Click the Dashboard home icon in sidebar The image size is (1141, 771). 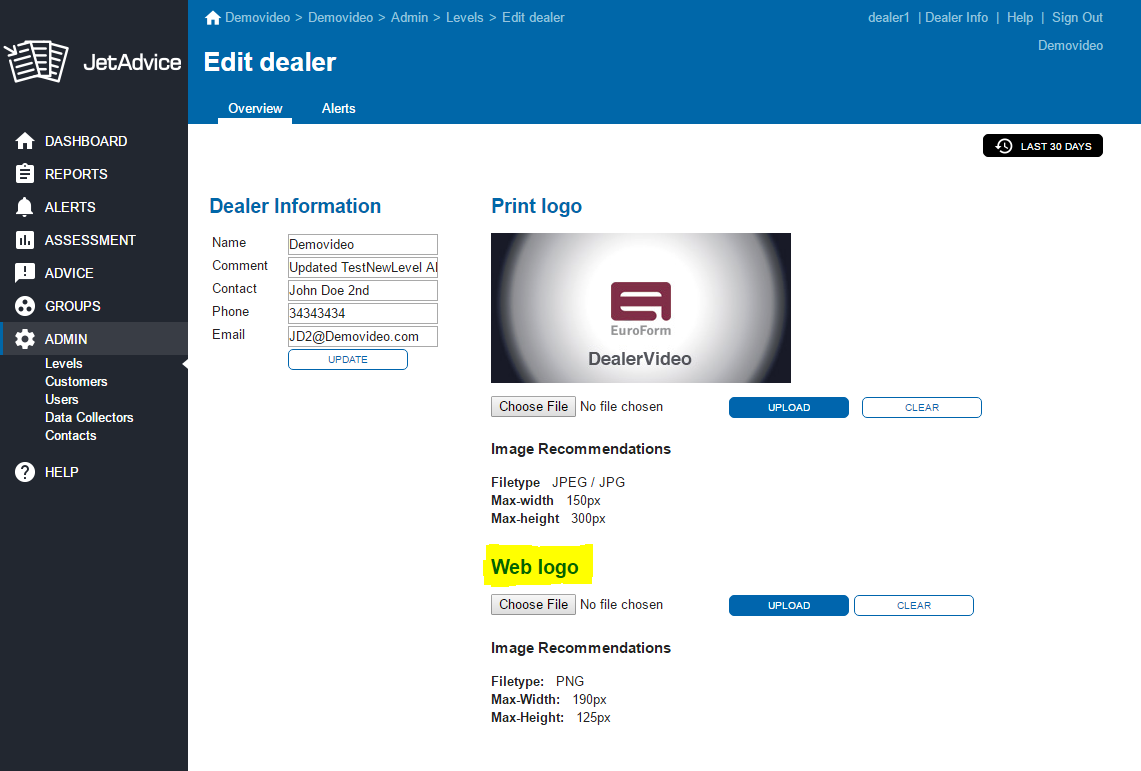(x=25, y=141)
